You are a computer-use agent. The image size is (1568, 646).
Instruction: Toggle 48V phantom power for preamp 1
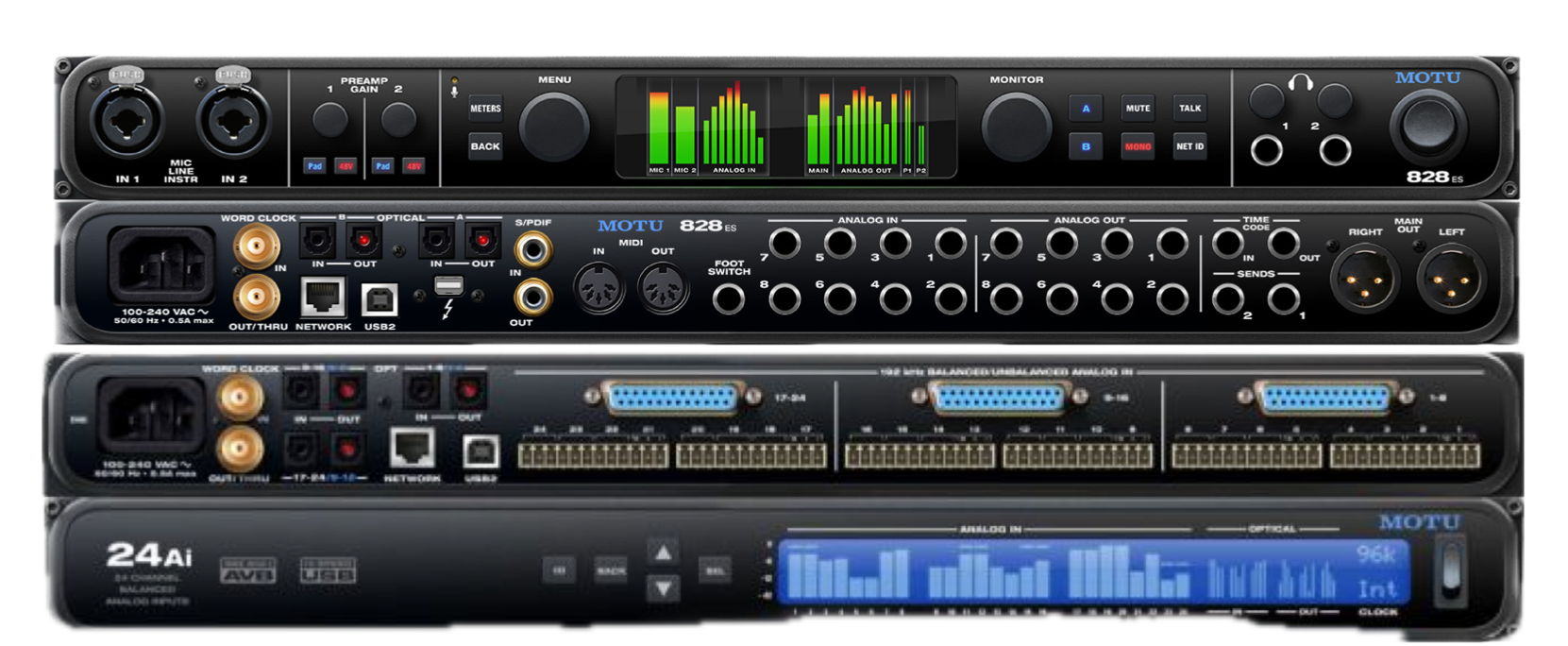coord(346,166)
